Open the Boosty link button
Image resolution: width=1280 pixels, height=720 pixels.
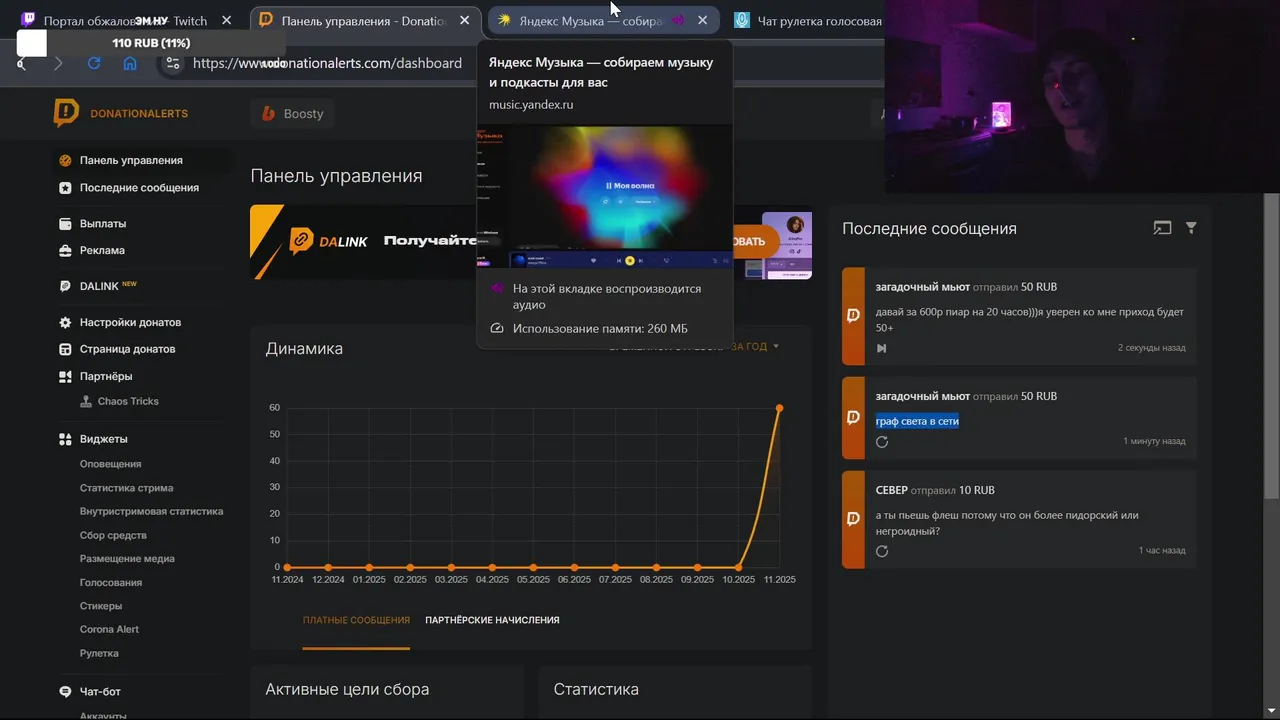(293, 114)
